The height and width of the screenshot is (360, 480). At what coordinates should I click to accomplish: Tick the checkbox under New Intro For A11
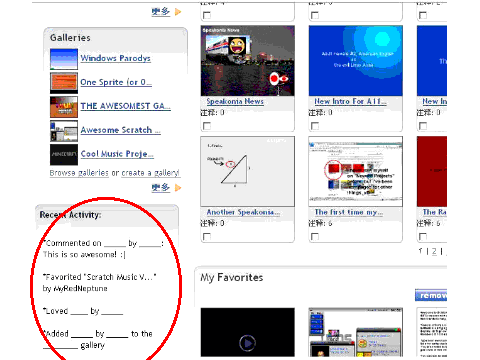point(315,126)
